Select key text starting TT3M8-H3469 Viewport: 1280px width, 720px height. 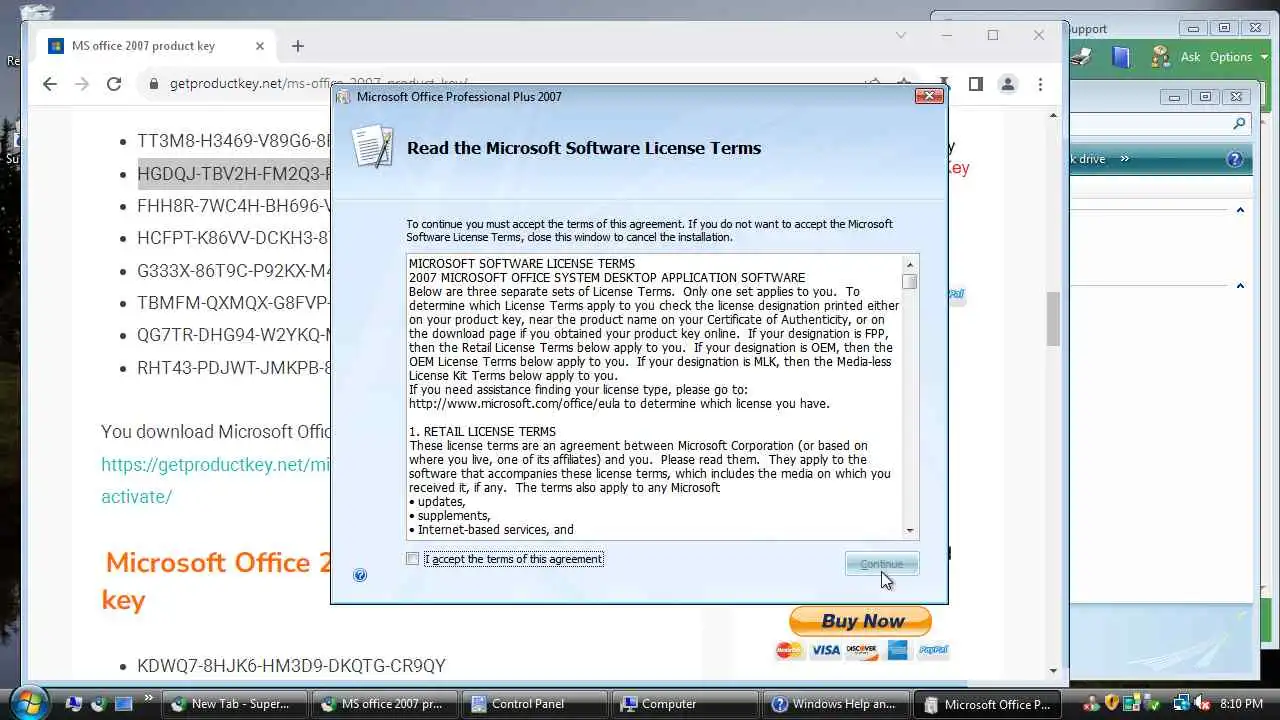[234, 141]
